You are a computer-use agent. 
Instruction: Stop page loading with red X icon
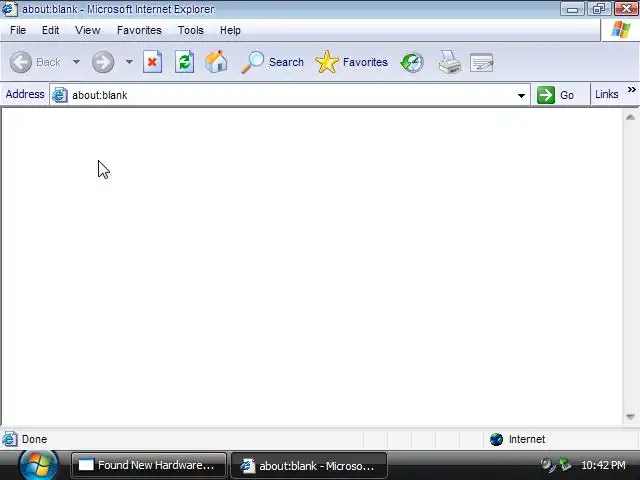(152, 62)
